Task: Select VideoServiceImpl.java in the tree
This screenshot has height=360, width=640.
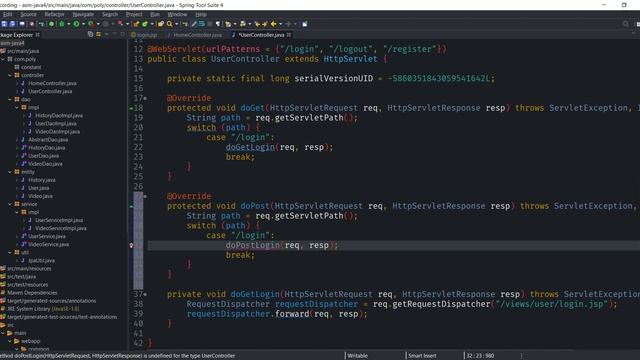Action: pyautogui.click(x=60, y=228)
